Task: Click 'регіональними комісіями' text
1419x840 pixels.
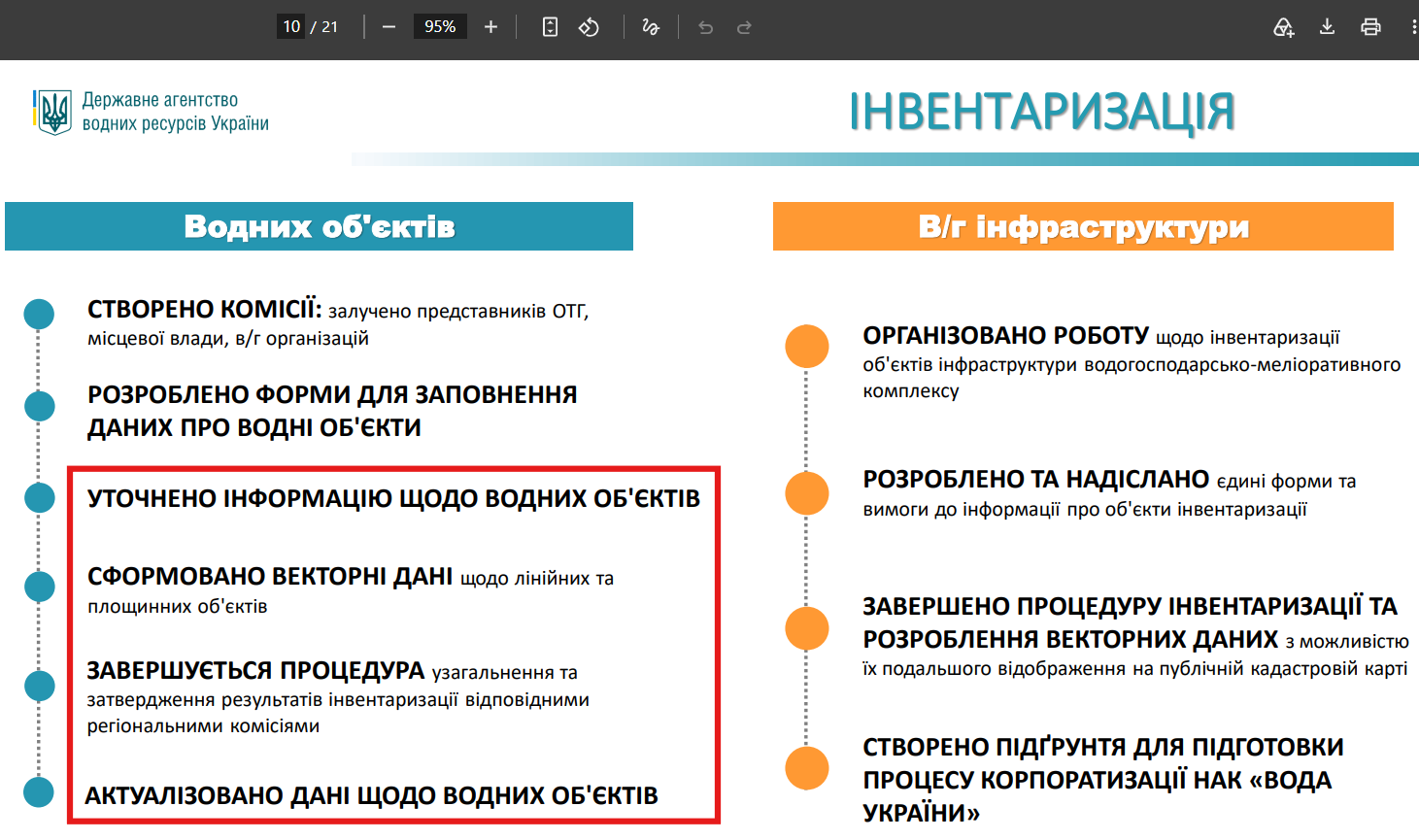Action: 203,726
